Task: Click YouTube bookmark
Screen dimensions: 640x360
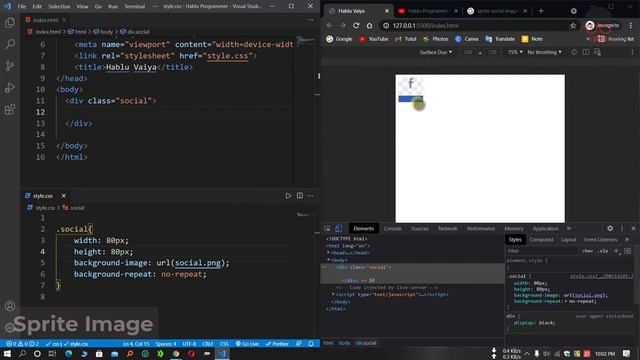Action: point(374,39)
